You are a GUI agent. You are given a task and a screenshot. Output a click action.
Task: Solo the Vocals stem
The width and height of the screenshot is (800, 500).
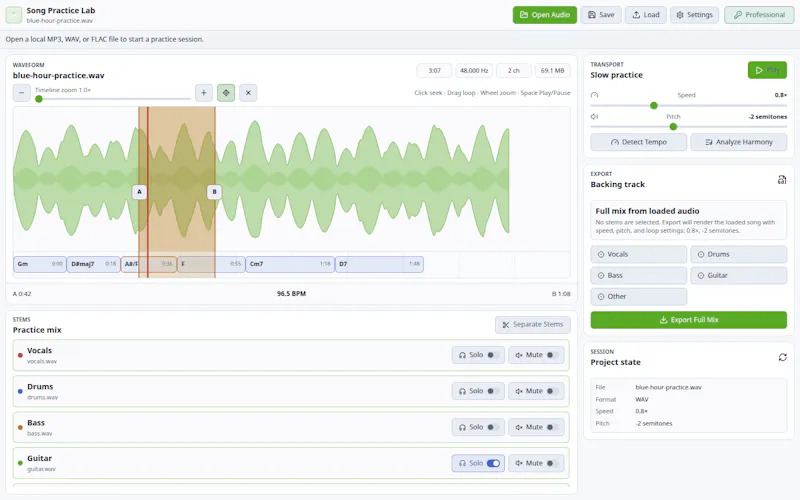478,355
